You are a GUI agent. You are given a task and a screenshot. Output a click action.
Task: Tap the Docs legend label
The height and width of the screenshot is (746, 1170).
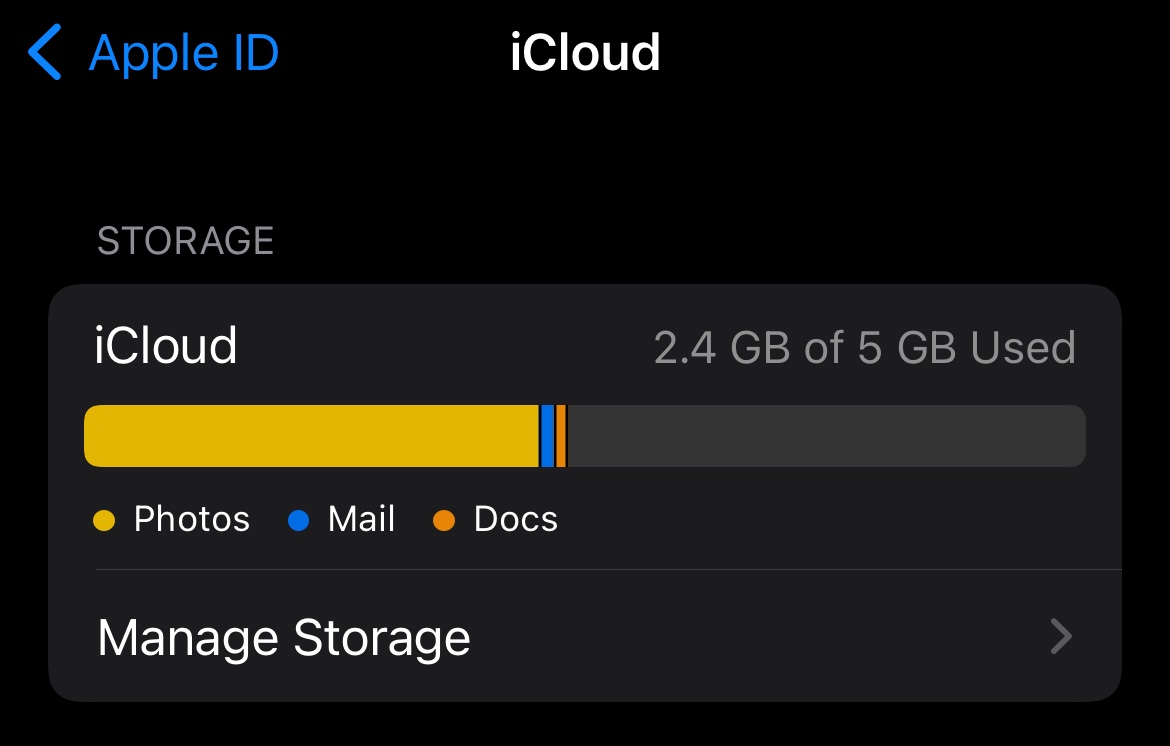coord(515,520)
